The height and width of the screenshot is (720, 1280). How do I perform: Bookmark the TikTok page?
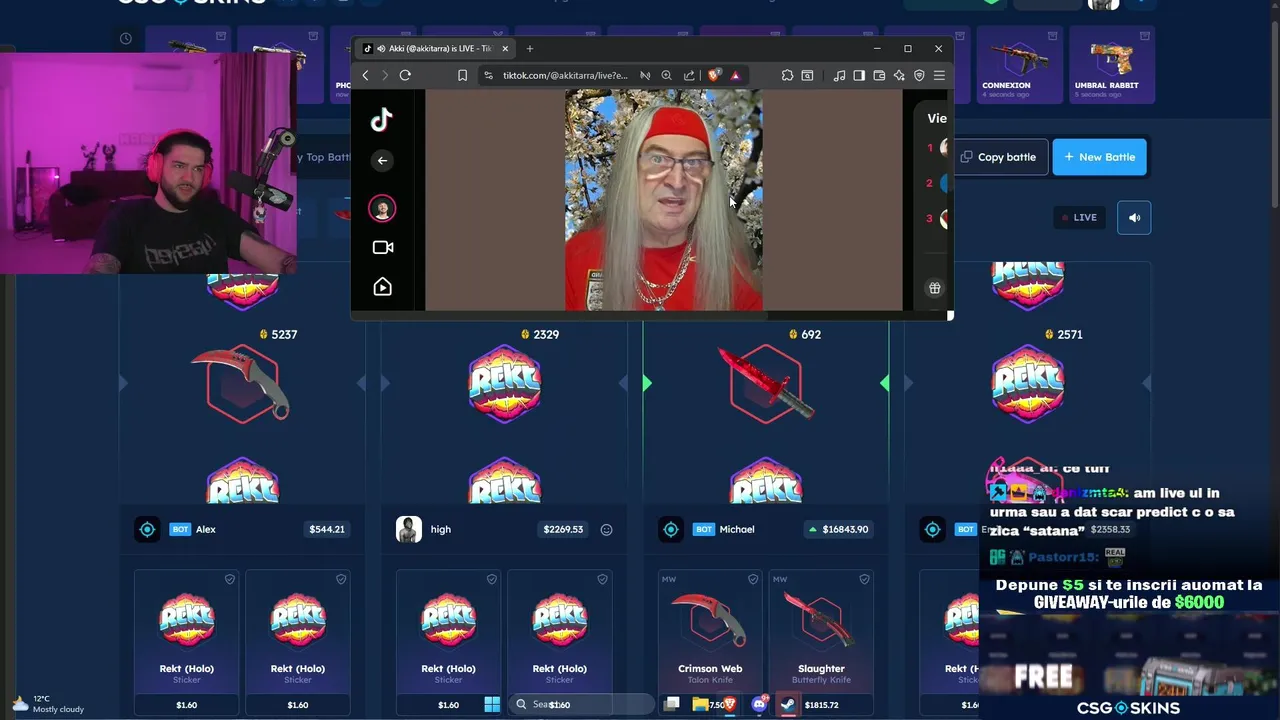tap(462, 75)
